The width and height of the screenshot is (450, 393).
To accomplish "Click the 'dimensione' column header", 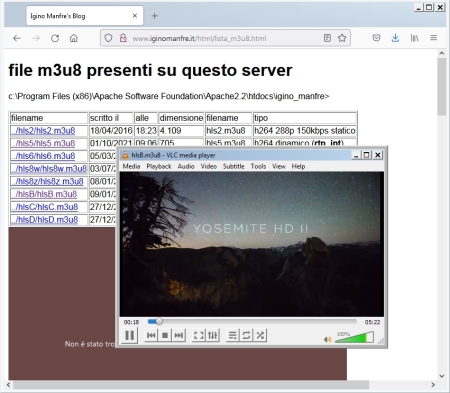I will click(181, 118).
